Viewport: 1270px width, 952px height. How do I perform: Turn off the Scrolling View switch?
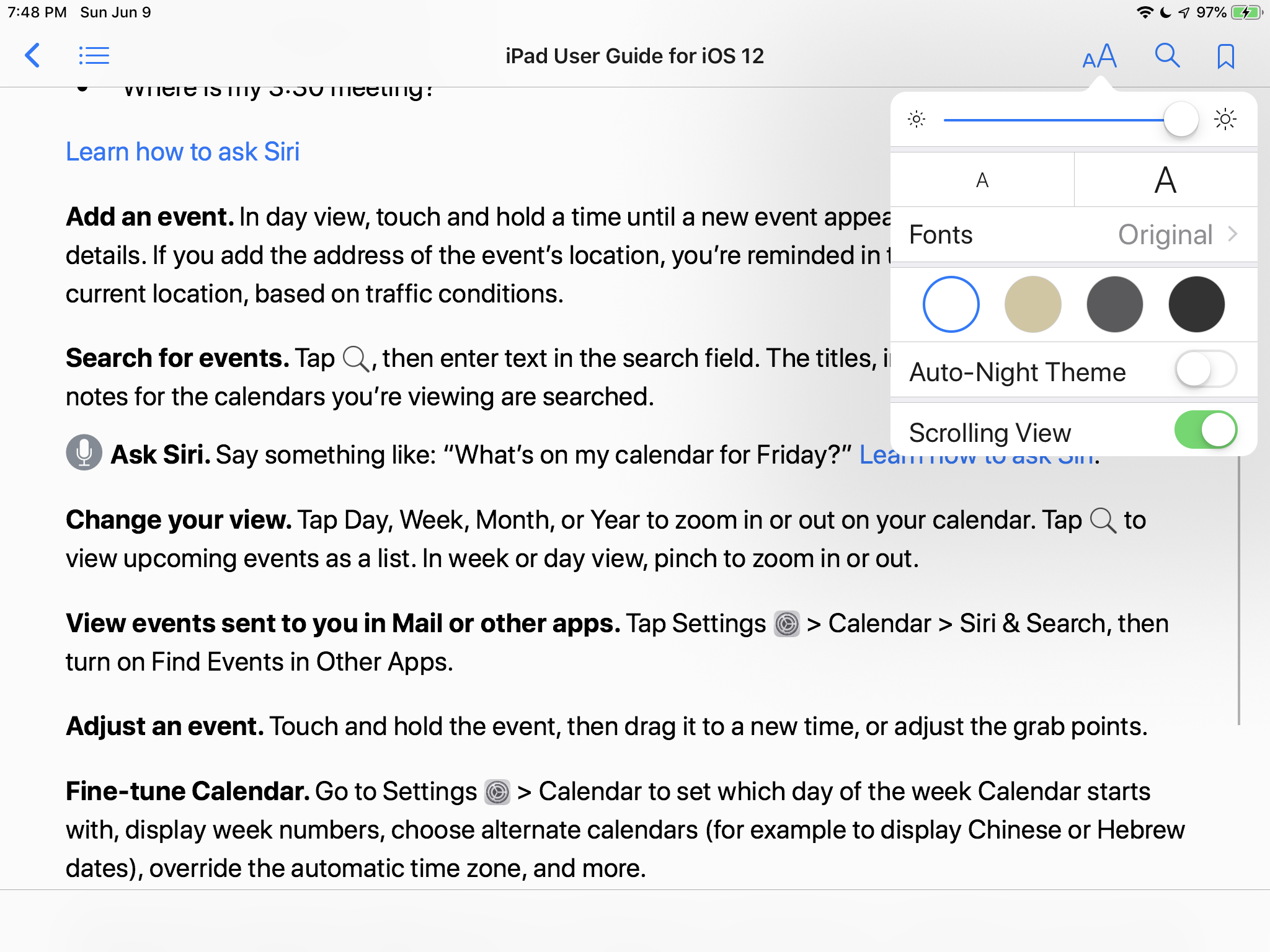tap(1205, 430)
